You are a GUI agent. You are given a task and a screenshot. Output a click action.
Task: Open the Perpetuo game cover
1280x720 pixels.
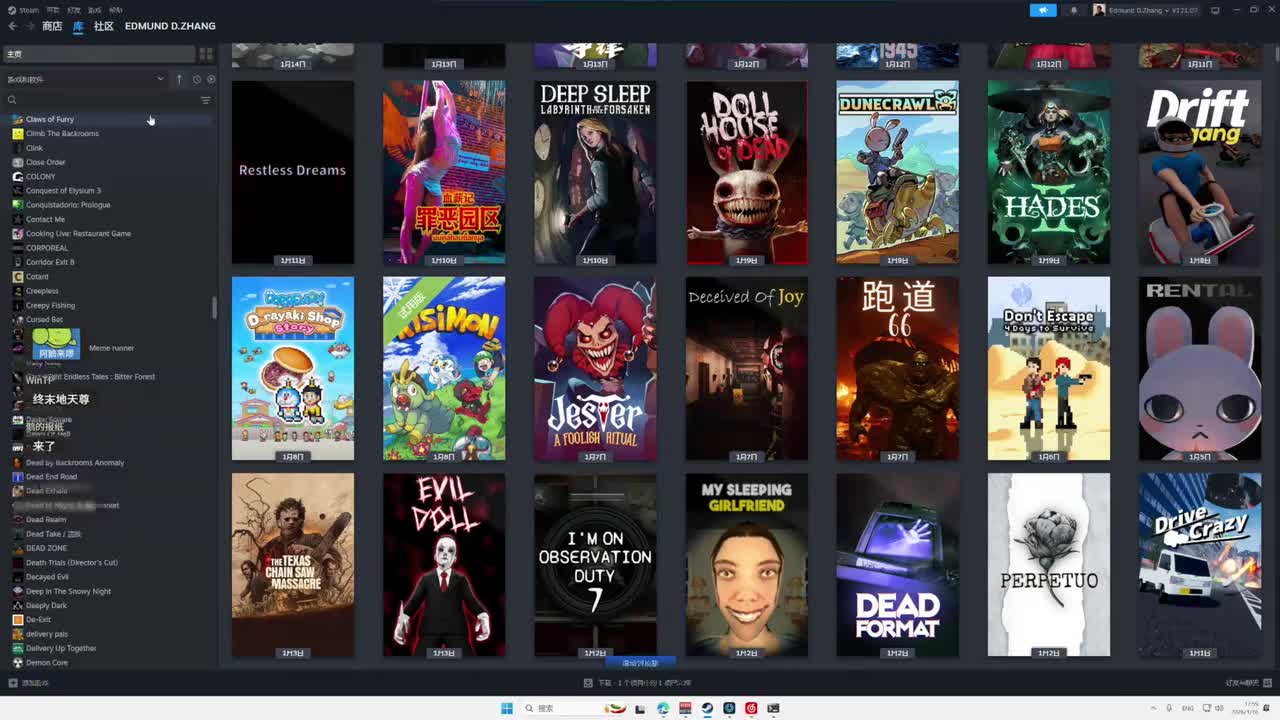click(x=1049, y=565)
